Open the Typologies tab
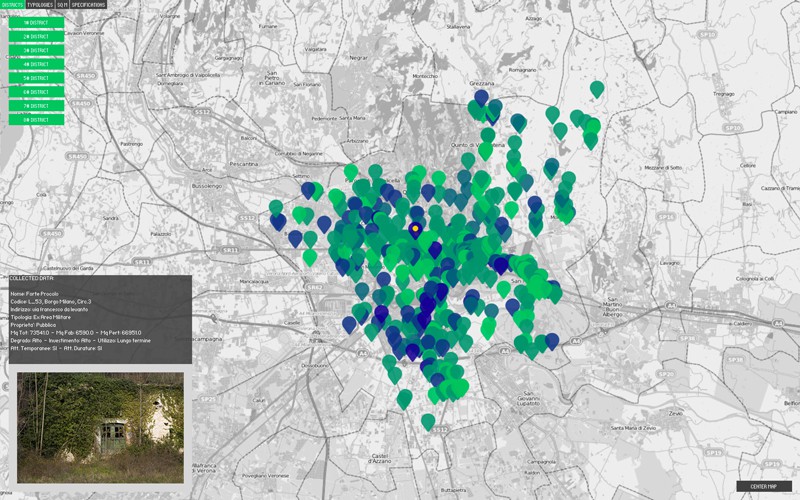 coord(40,5)
